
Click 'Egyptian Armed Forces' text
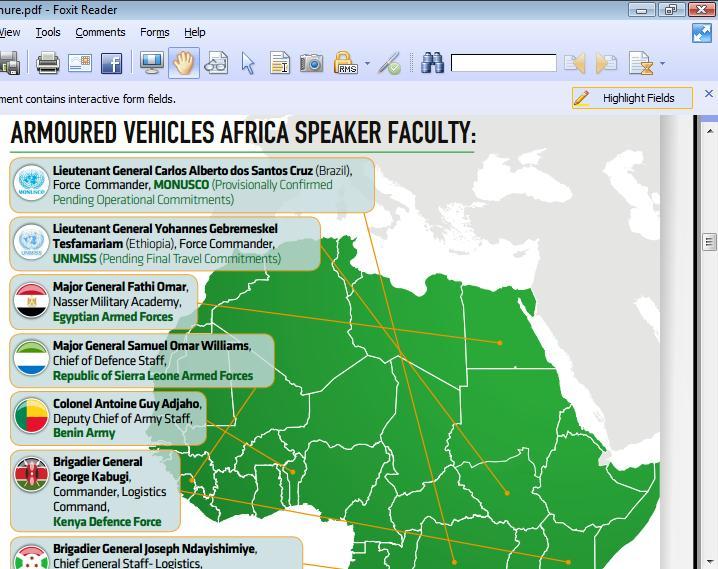(x=113, y=317)
